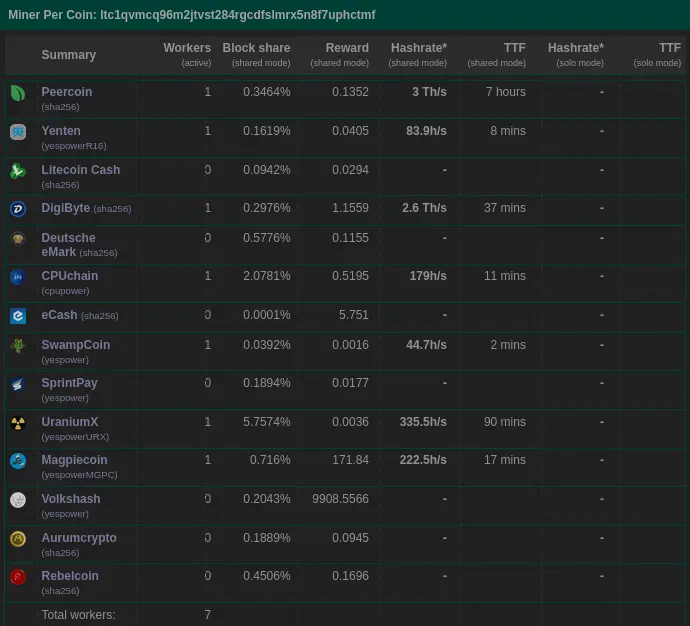Click the eCash blue square icon

[18, 316]
